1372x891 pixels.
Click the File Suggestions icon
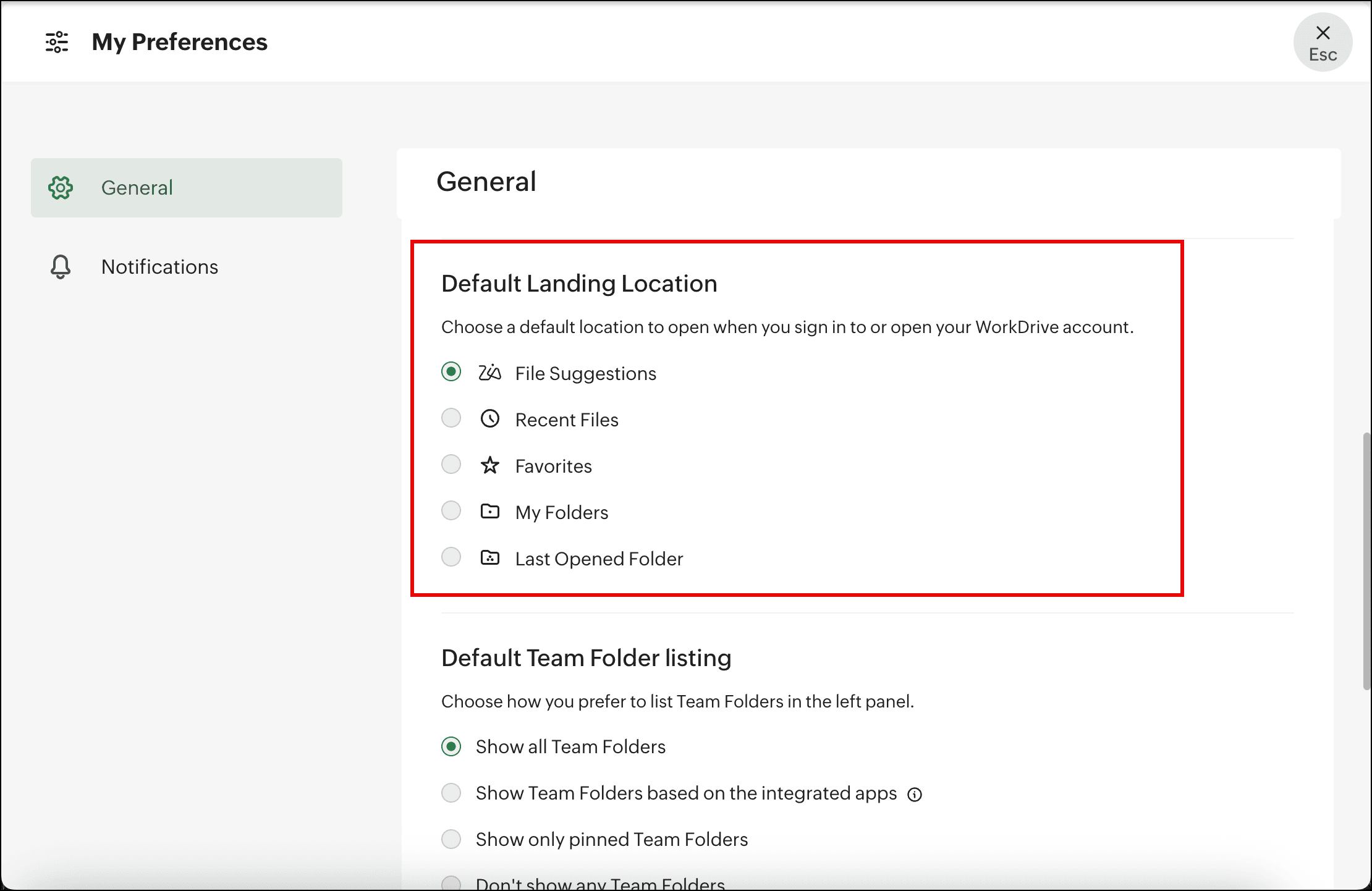(489, 373)
